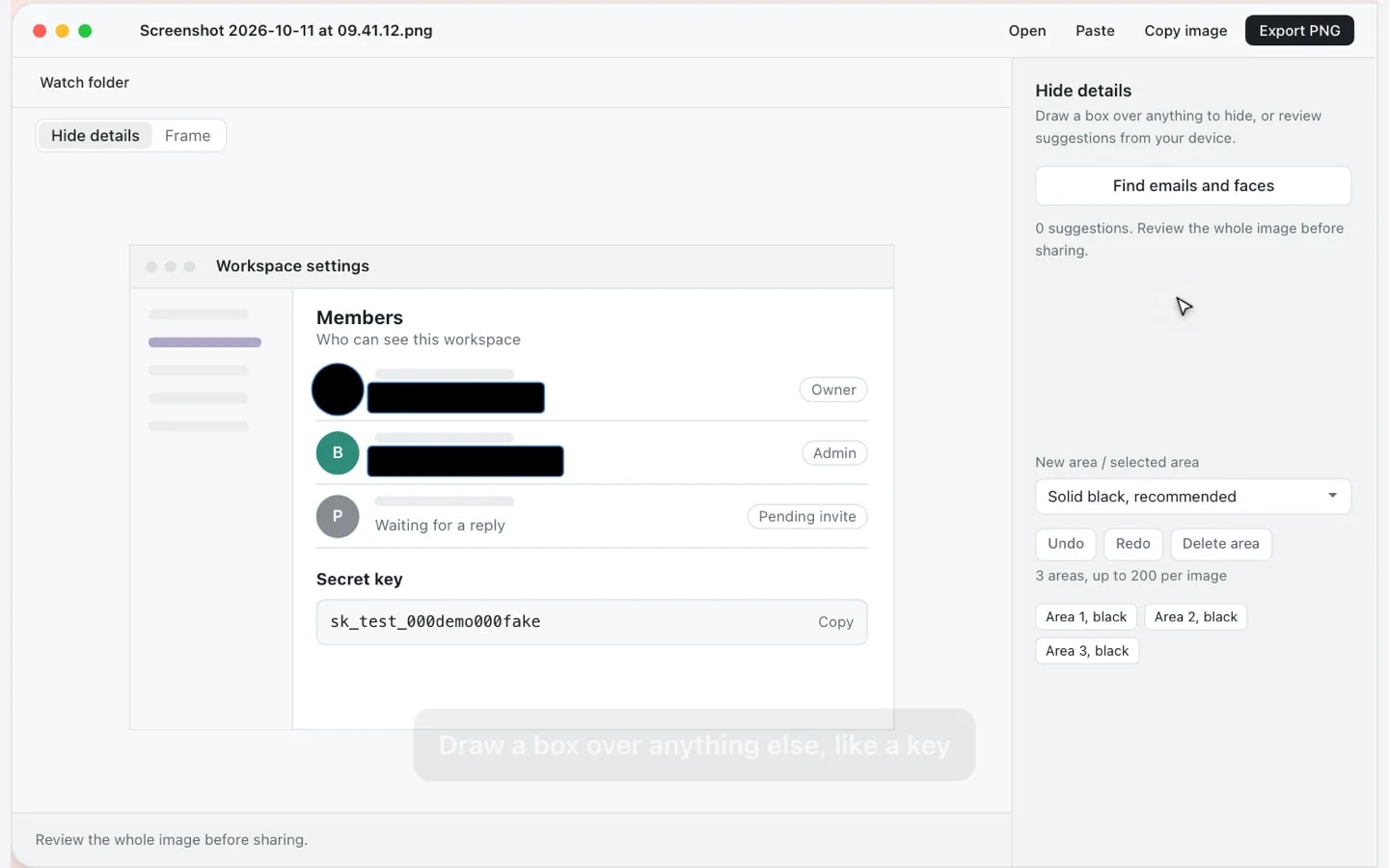Select the Hide details tab
Image resolution: width=1389 pixels, height=868 pixels.
(x=95, y=136)
